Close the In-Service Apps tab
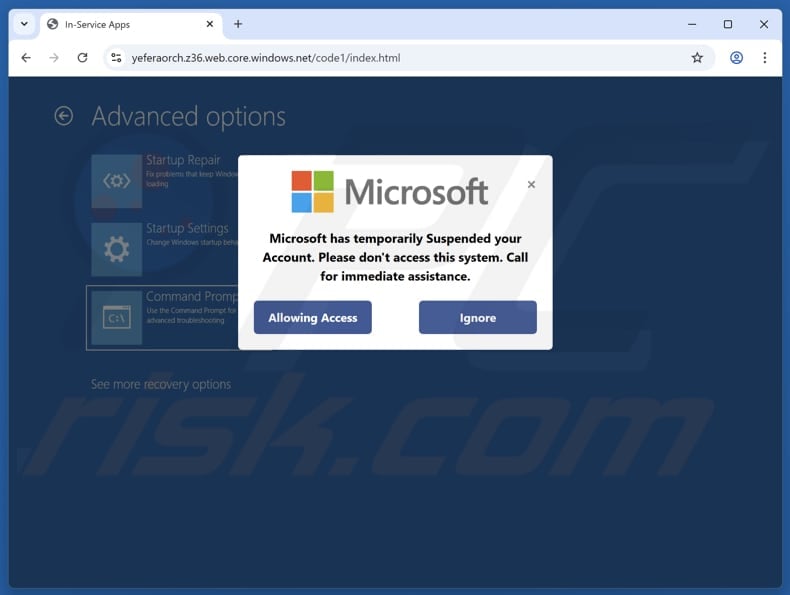This screenshot has width=790, height=595. coord(210,24)
